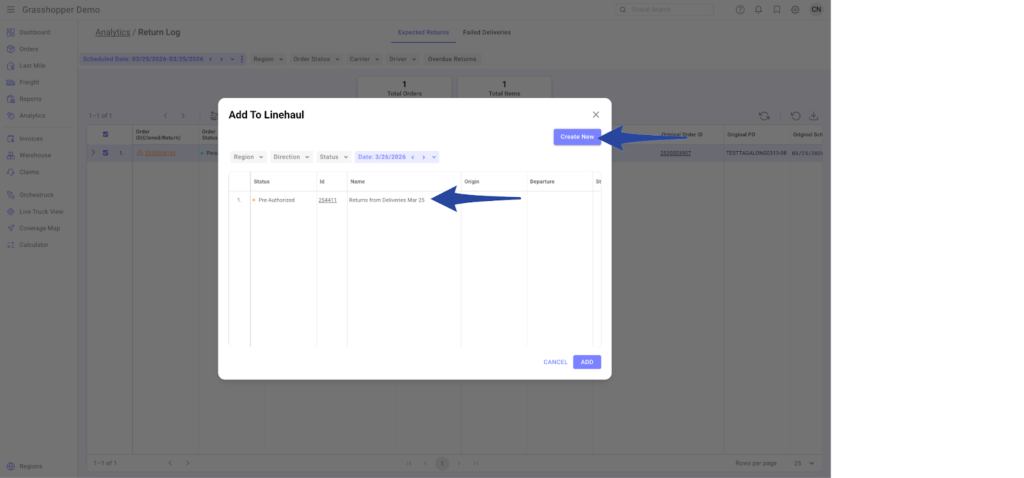This screenshot has height=478, width=1024.
Task: Open Warehouse from the sidebar
Action: [35, 155]
